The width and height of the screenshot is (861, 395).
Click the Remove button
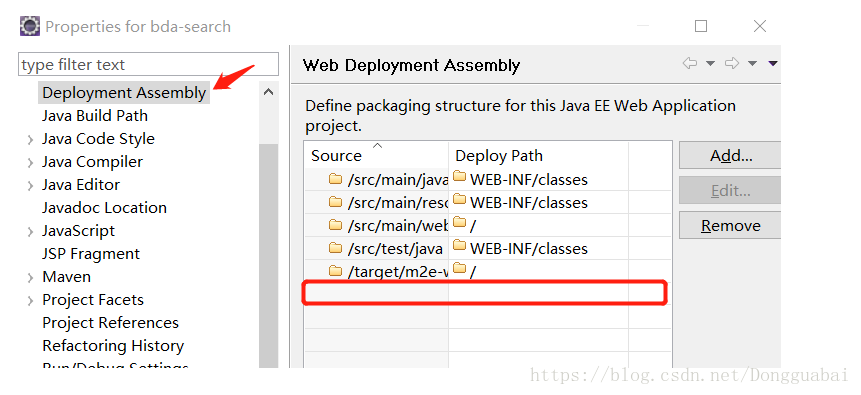click(730, 225)
